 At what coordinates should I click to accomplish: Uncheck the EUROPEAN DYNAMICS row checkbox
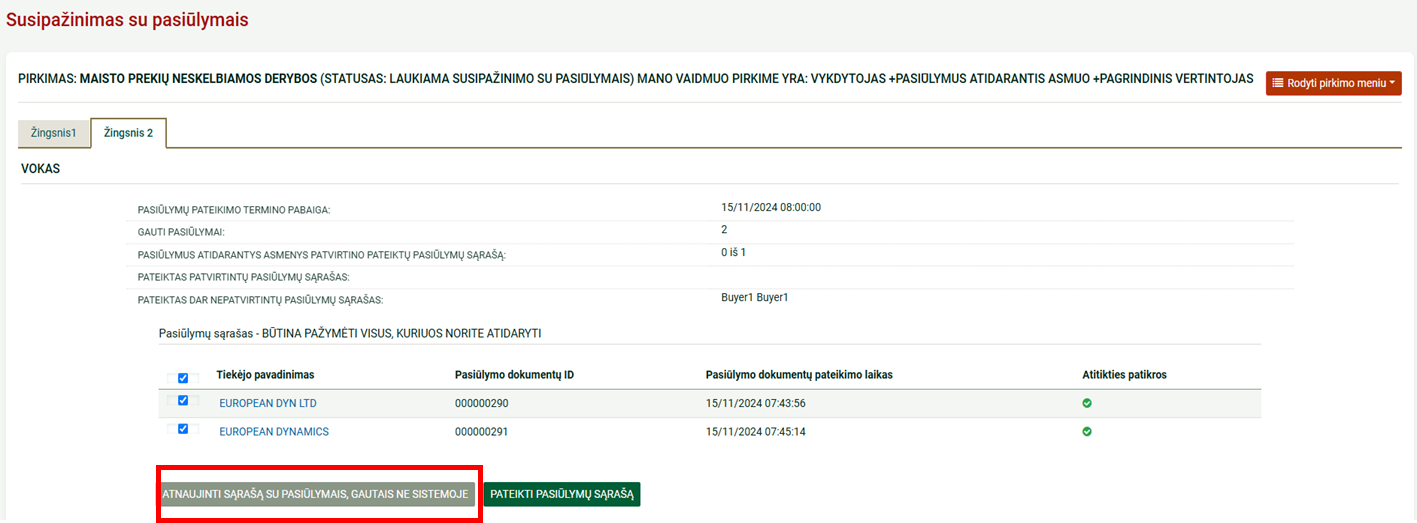[183, 429]
